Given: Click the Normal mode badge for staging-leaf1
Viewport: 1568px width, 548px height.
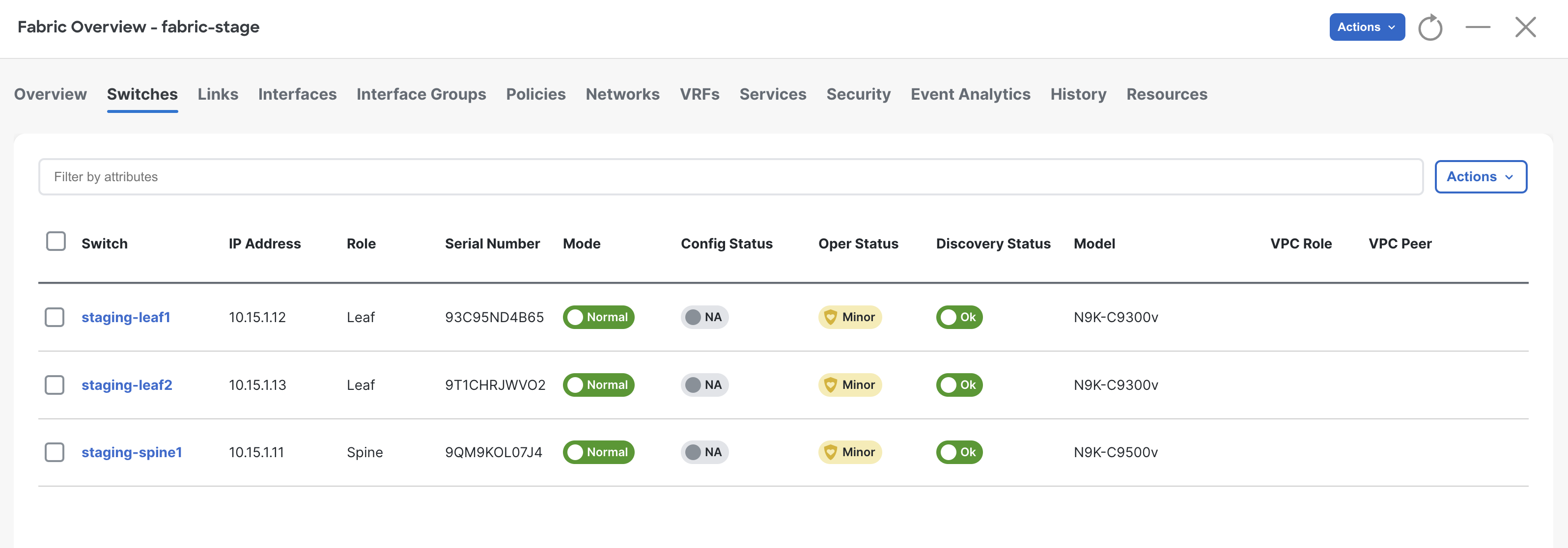Looking at the screenshot, I should tap(598, 318).
